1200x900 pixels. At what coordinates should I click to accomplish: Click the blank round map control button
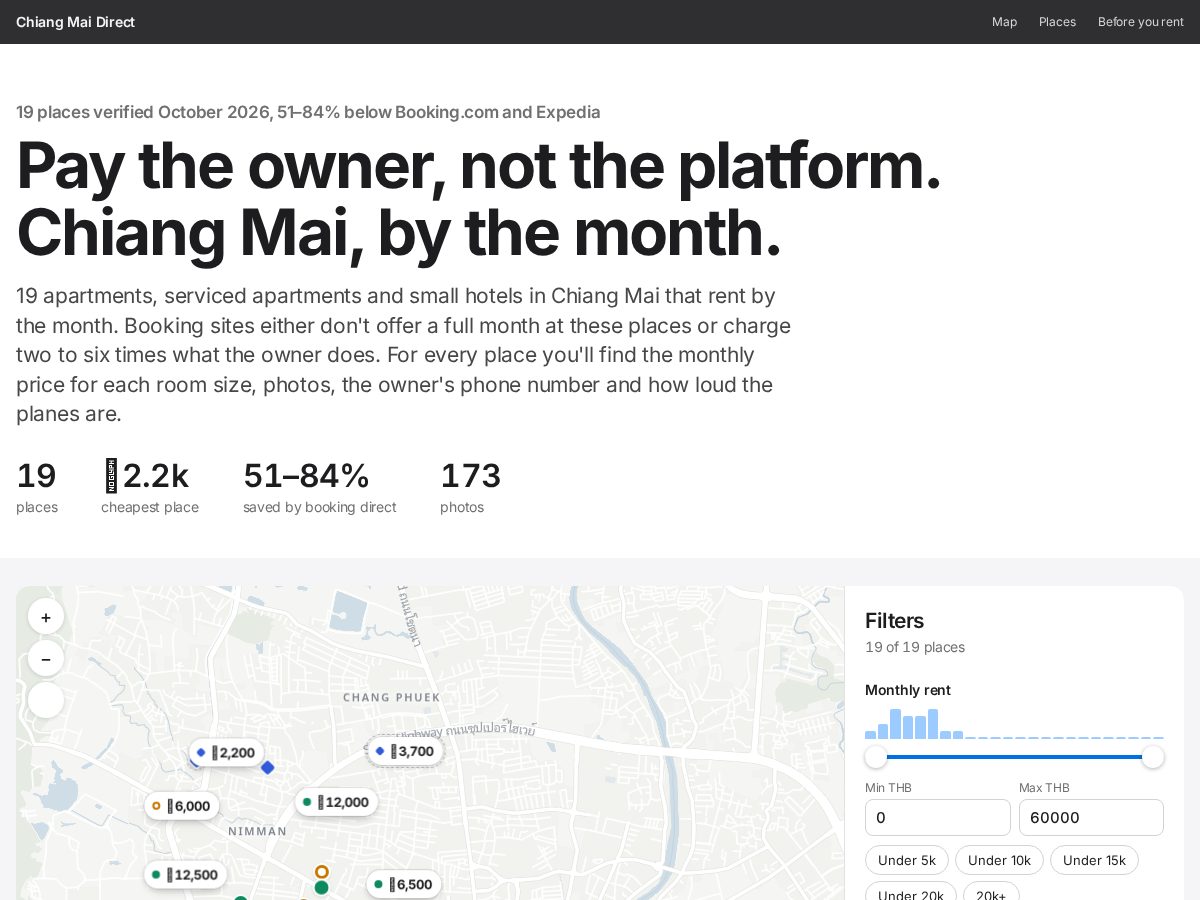pyautogui.click(x=46, y=700)
